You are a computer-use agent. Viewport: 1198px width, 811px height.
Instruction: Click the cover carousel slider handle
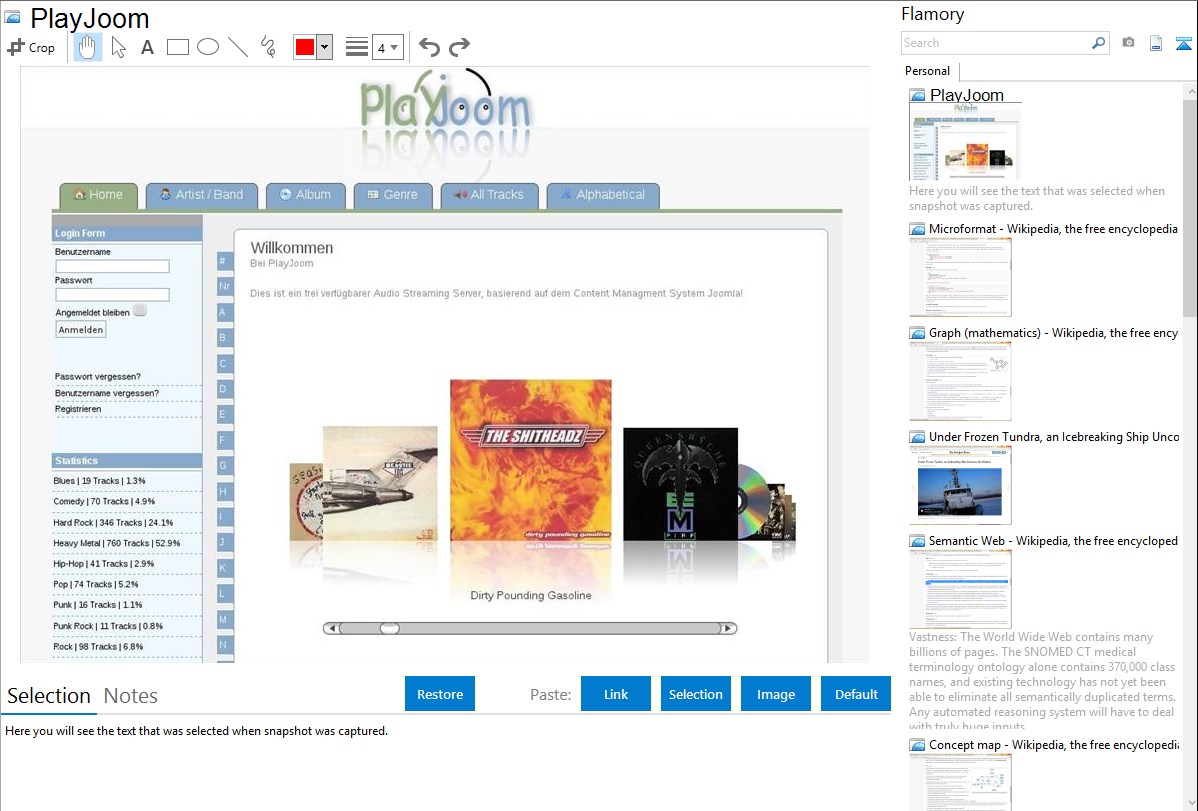(390, 628)
